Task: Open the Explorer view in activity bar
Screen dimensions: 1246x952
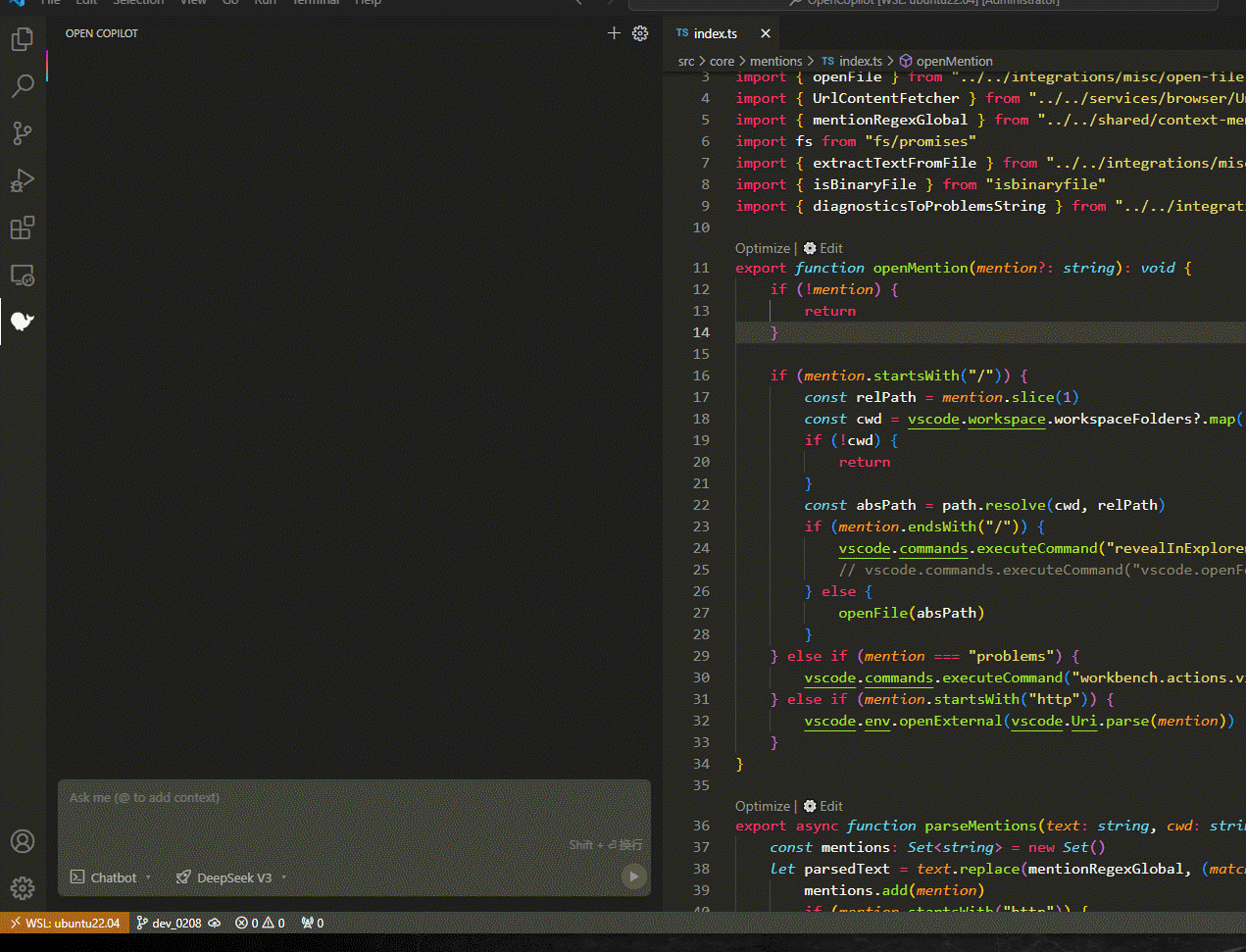Action: [22, 39]
